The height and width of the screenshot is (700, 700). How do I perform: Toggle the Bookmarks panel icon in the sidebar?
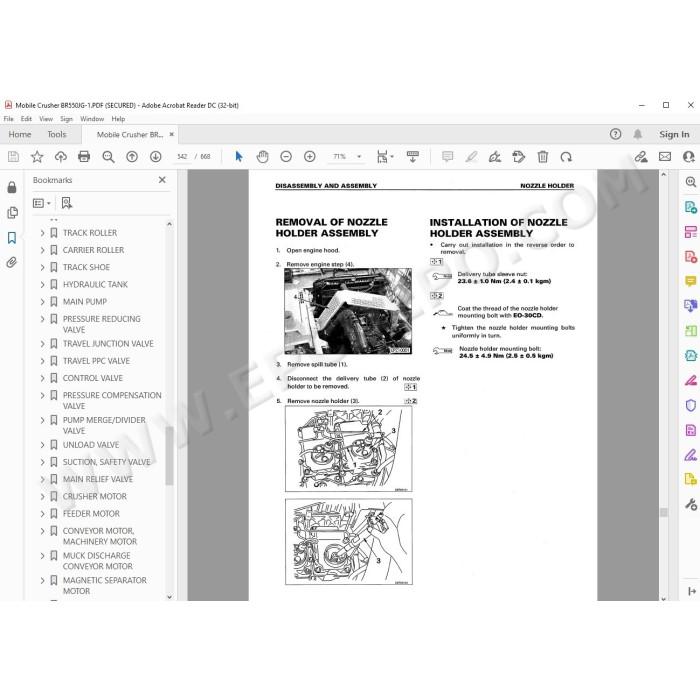click(12, 238)
